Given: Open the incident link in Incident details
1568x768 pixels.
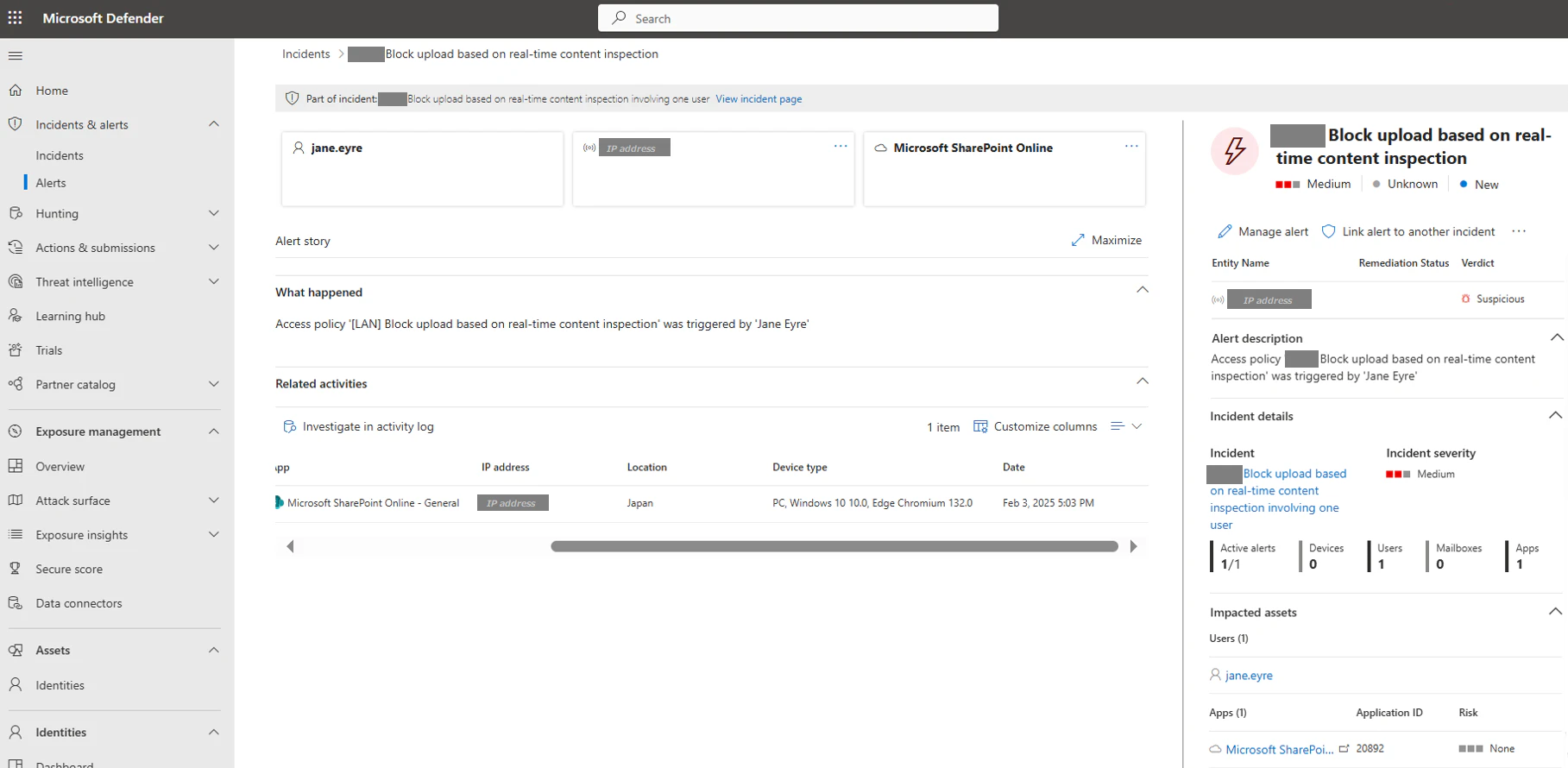Looking at the screenshot, I should 1277,499.
